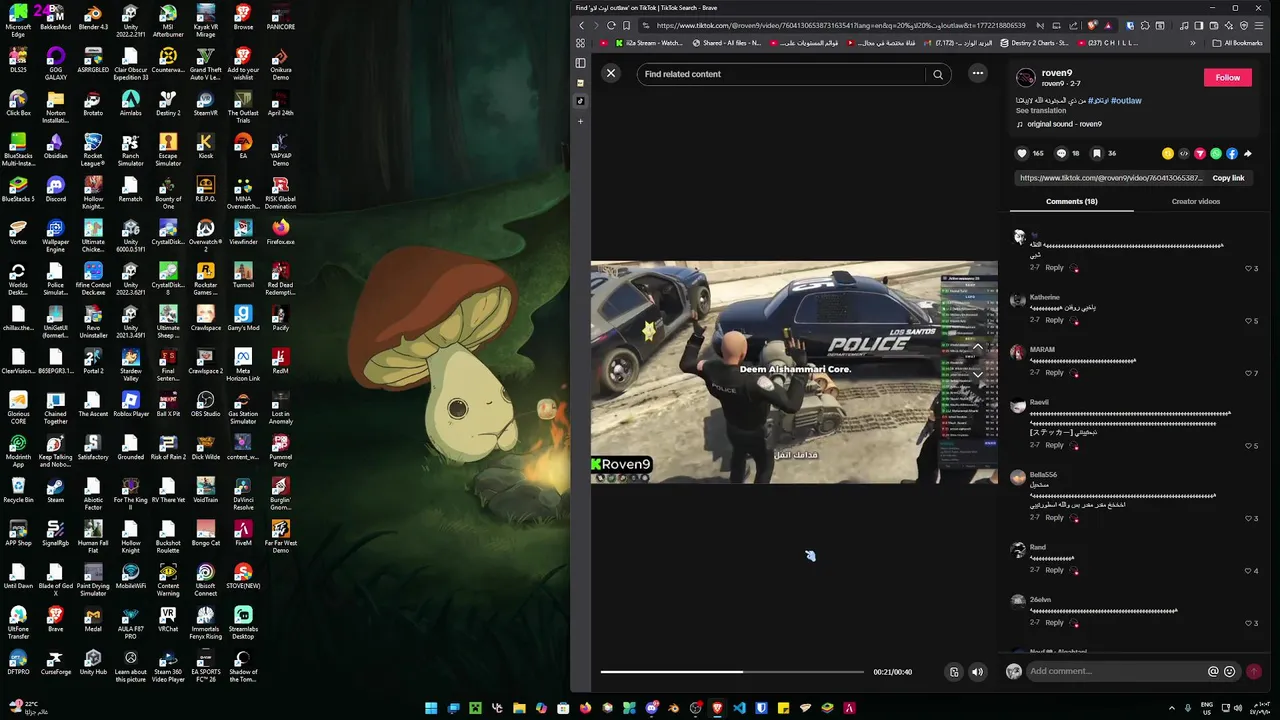This screenshot has width=1280, height=720.
Task: Open the emoji picker in comment box
Action: (1229, 672)
